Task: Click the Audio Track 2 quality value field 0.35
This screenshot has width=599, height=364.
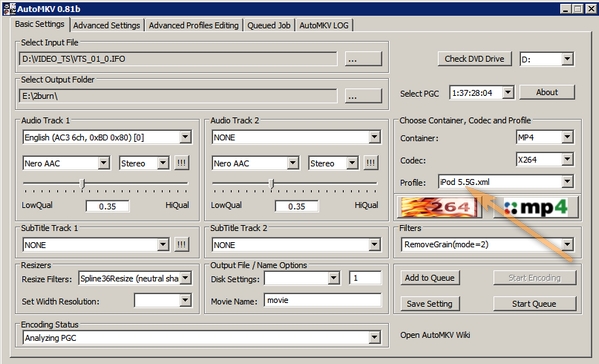Action: tap(296, 206)
